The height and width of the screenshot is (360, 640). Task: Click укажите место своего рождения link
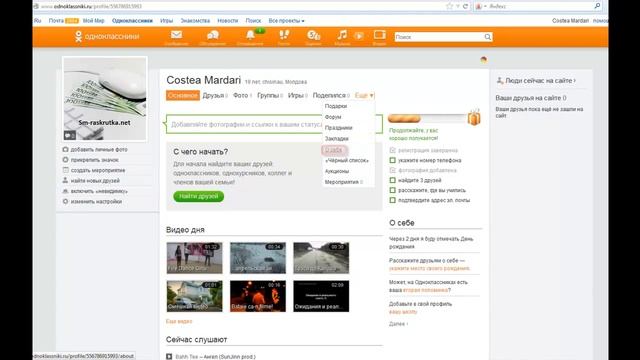429,268
